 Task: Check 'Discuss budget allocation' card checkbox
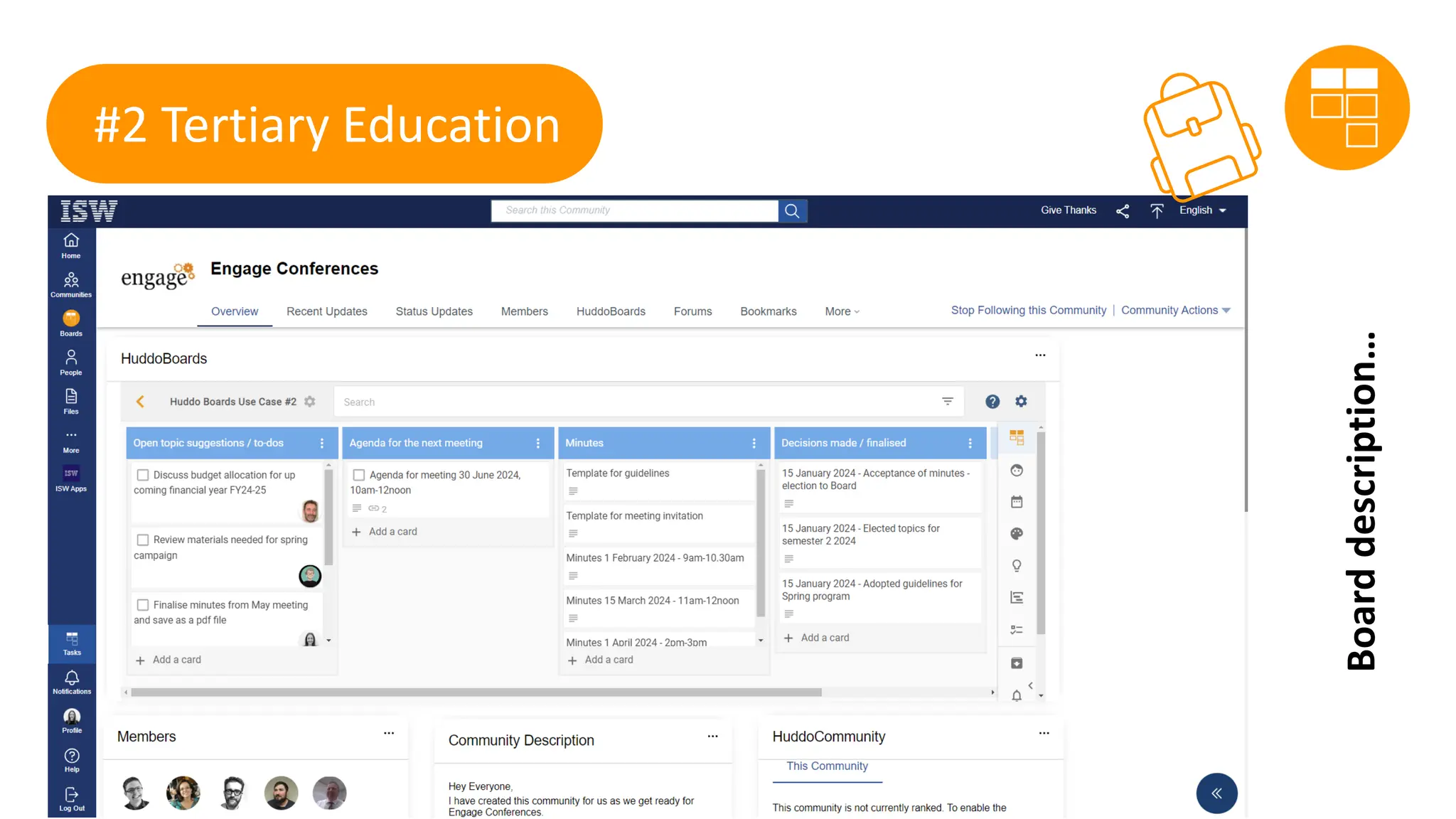click(143, 475)
